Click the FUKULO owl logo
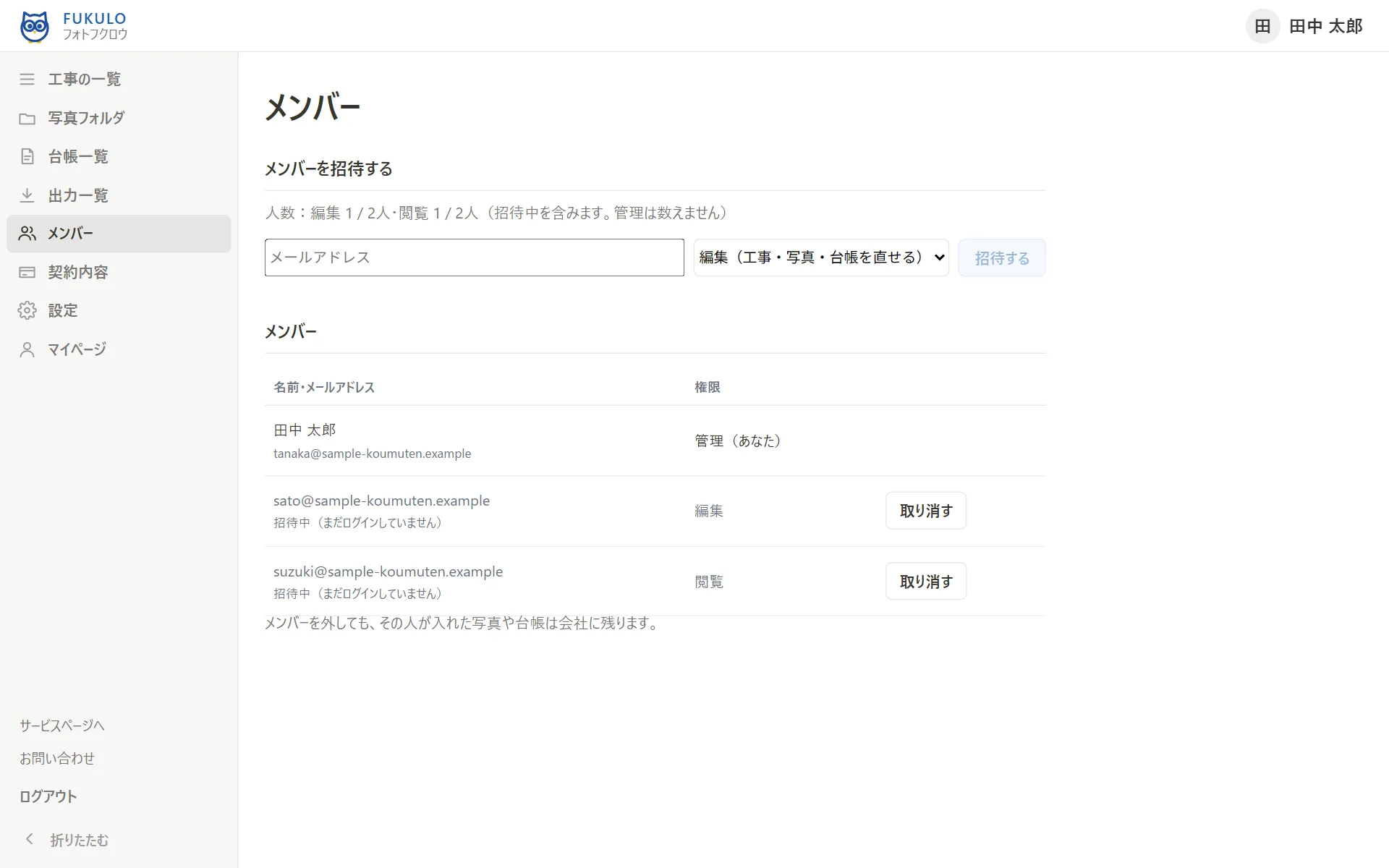Viewport: 1389px width, 868px height. [x=34, y=27]
